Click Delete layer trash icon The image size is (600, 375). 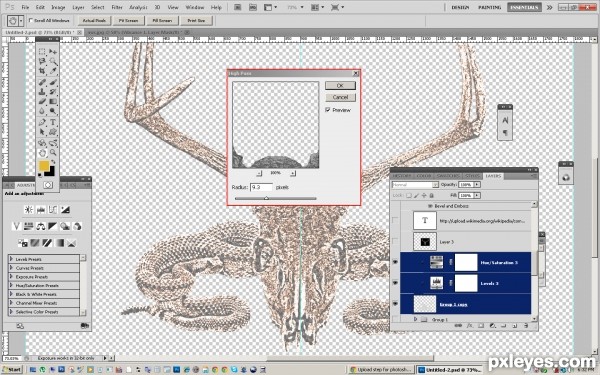(x=526, y=326)
